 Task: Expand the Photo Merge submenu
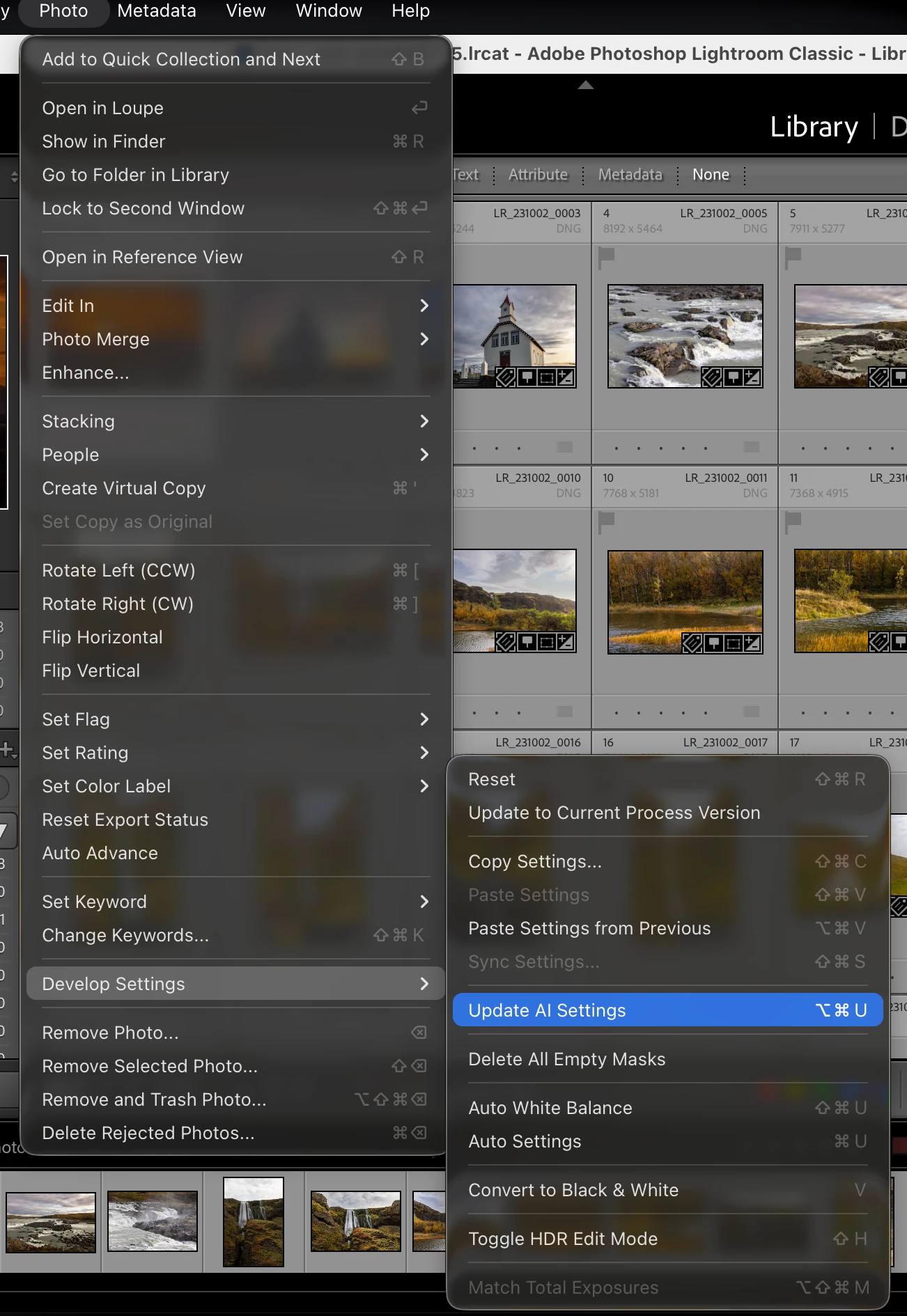[x=235, y=339]
